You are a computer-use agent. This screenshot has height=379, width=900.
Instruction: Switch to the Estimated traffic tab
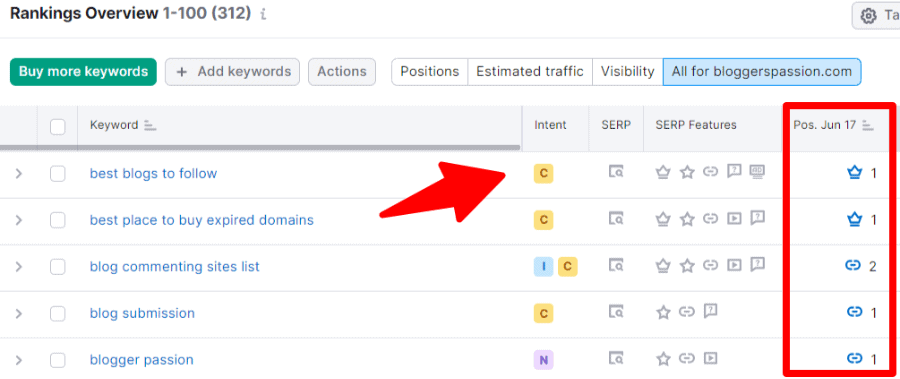tap(530, 72)
